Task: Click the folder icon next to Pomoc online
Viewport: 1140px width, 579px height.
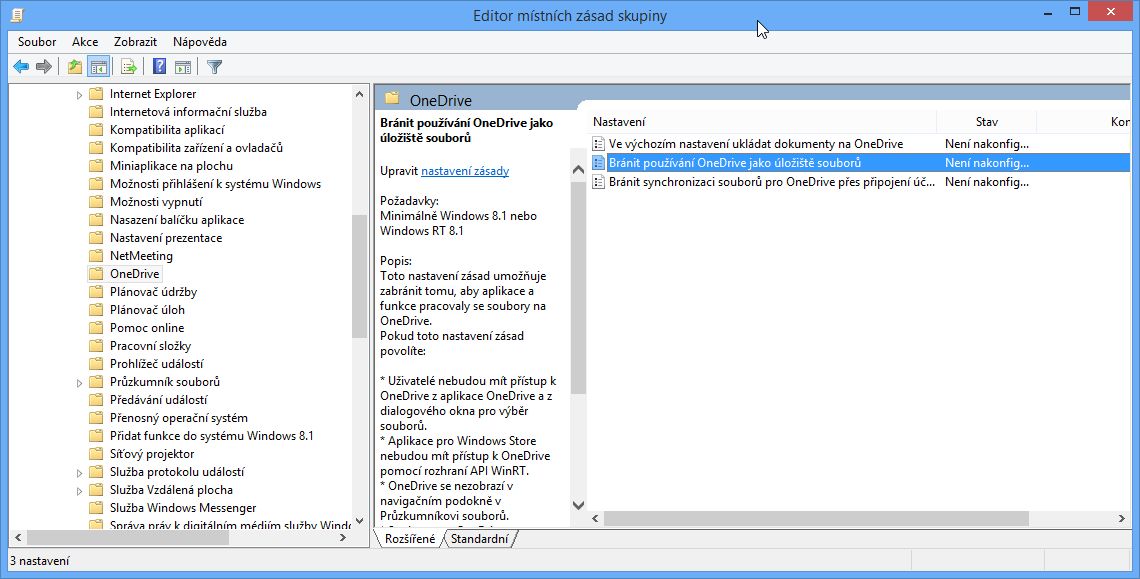Action: 96,328
